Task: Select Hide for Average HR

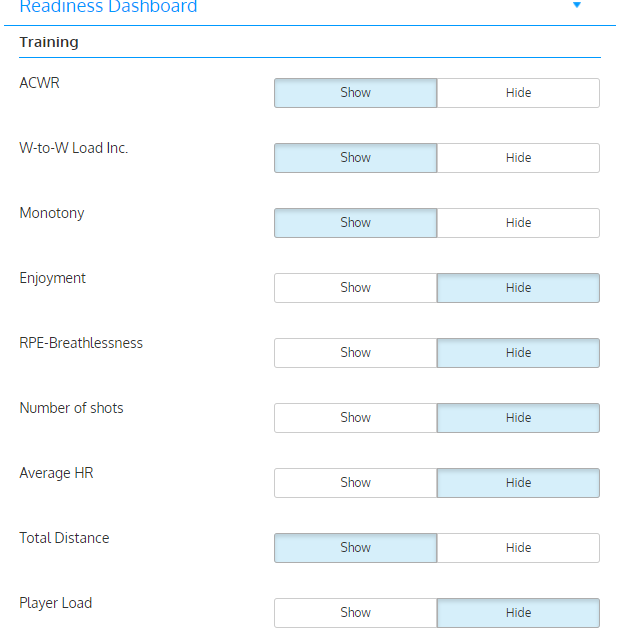Action: point(518,483)
